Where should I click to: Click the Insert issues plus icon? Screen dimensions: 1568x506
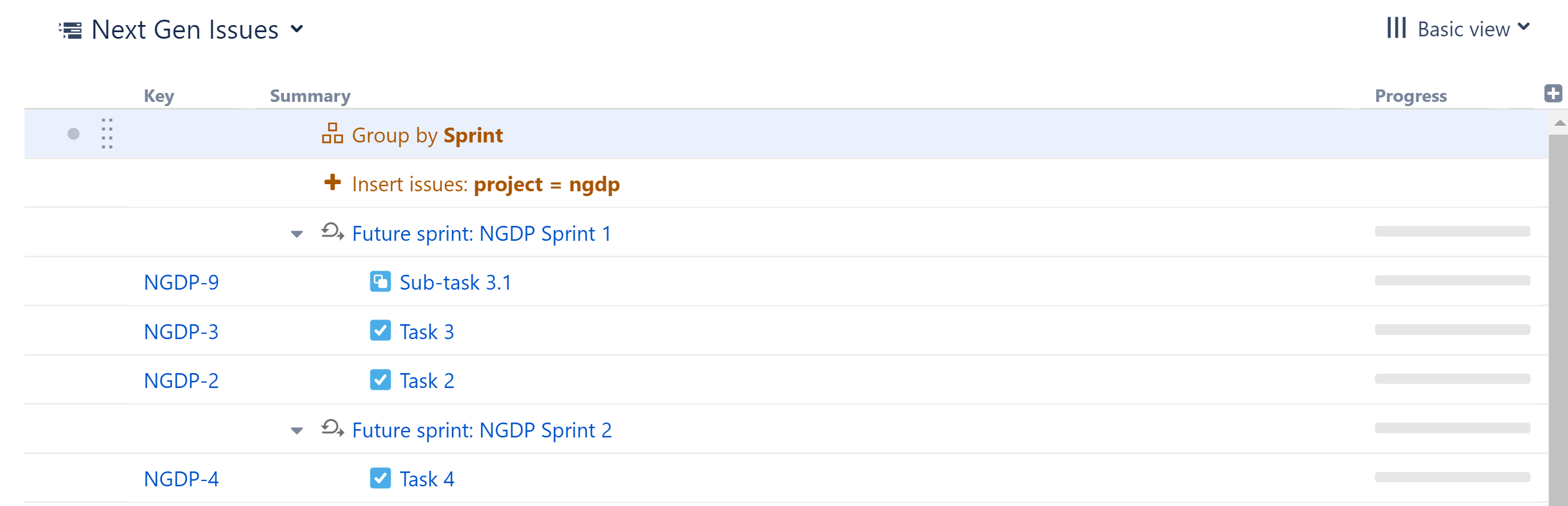pyautogui.click(x=332, y=182)
